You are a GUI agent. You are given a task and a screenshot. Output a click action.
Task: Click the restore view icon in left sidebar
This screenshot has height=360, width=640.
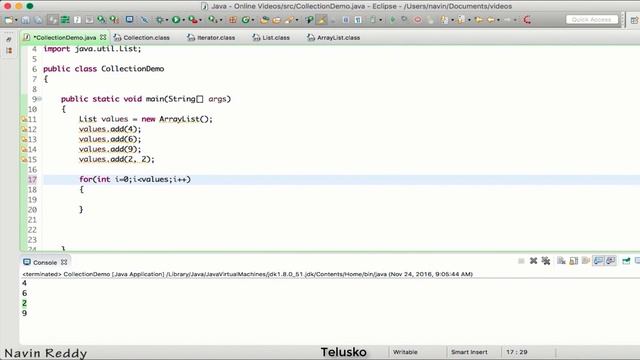(x=9, y=39)
